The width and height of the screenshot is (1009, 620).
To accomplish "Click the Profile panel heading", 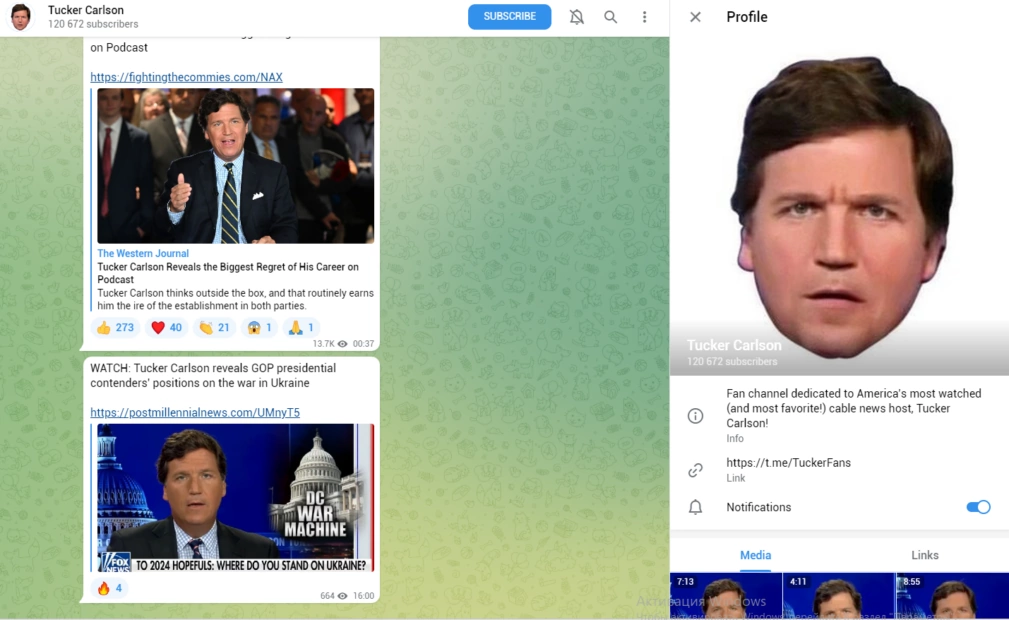I will (x=746, y=17).
